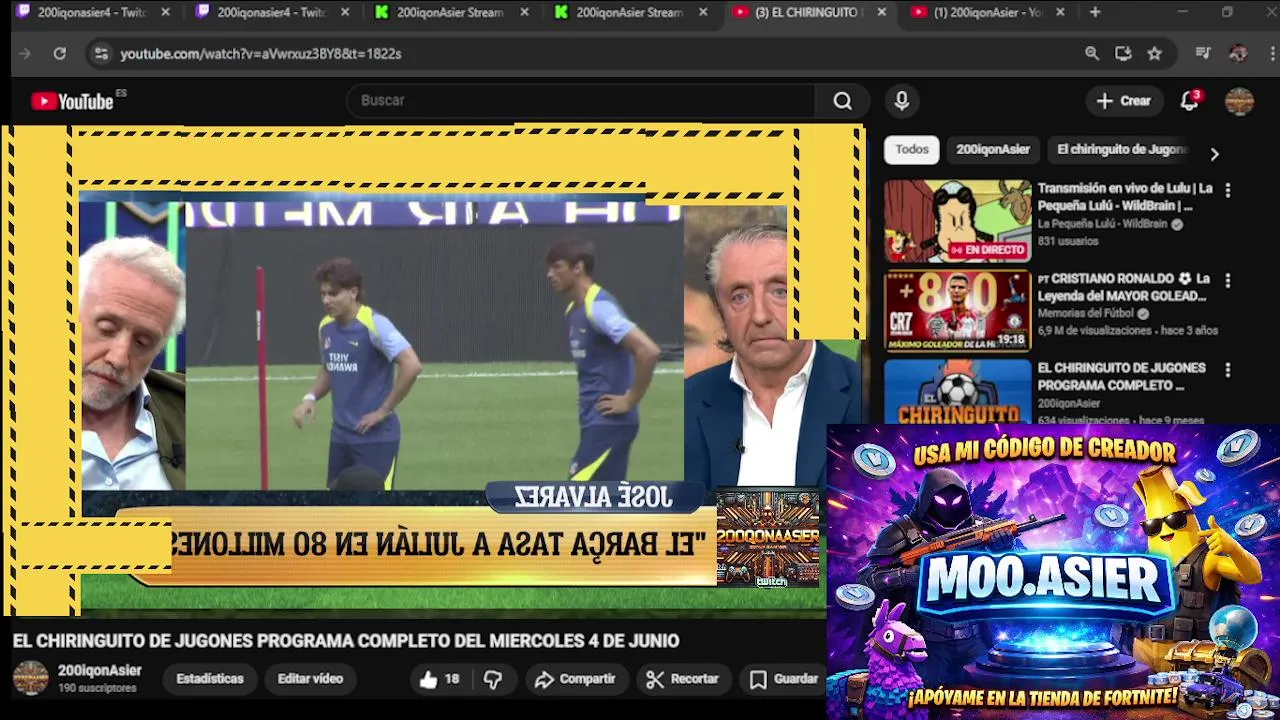Open the browser zoom magnifier icon
Screen dimensions: 1280x720
pyautogui.click(x=1092, y=54)
